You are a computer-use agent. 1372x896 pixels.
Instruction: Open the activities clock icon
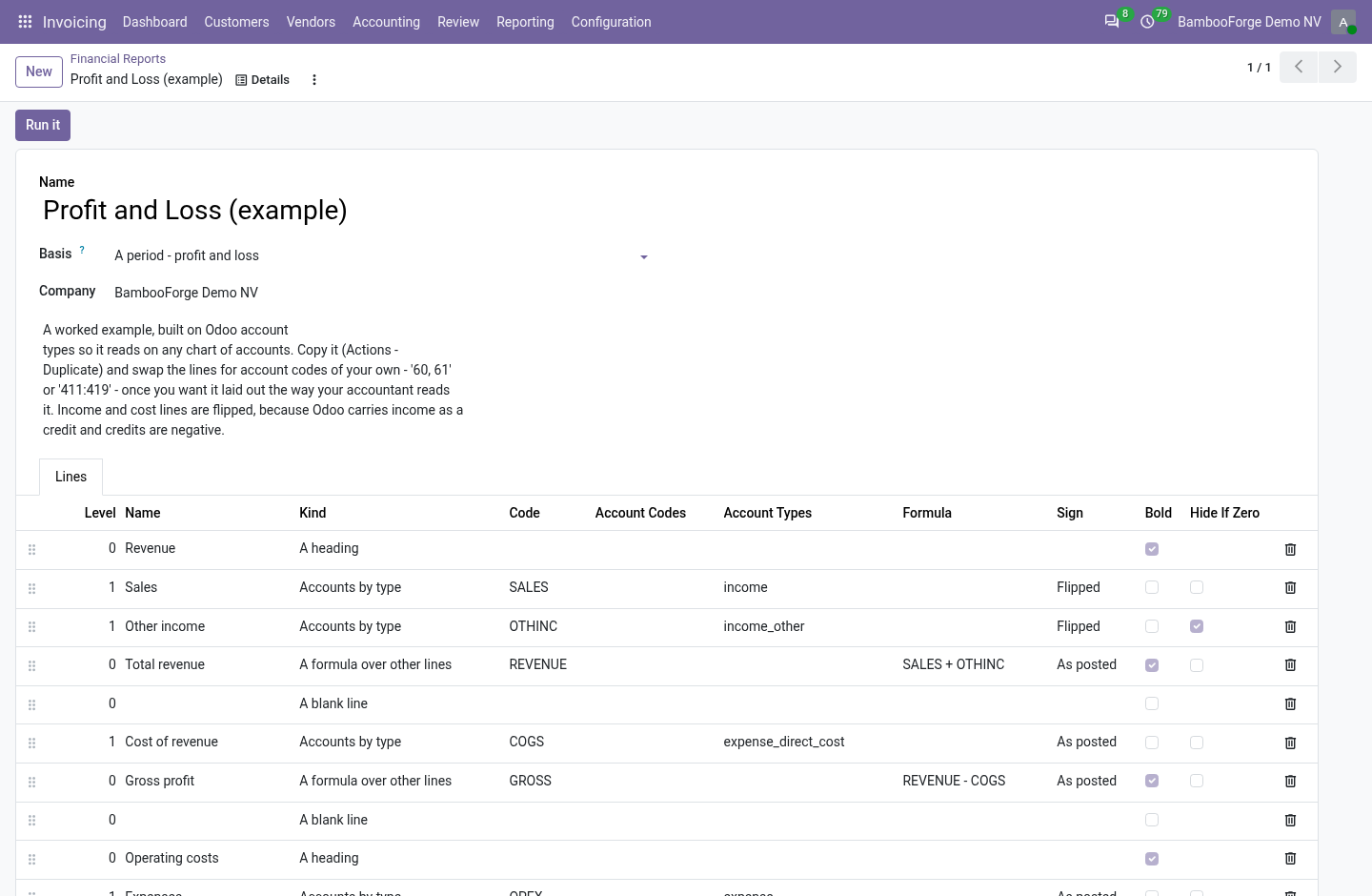[1148, 21]
